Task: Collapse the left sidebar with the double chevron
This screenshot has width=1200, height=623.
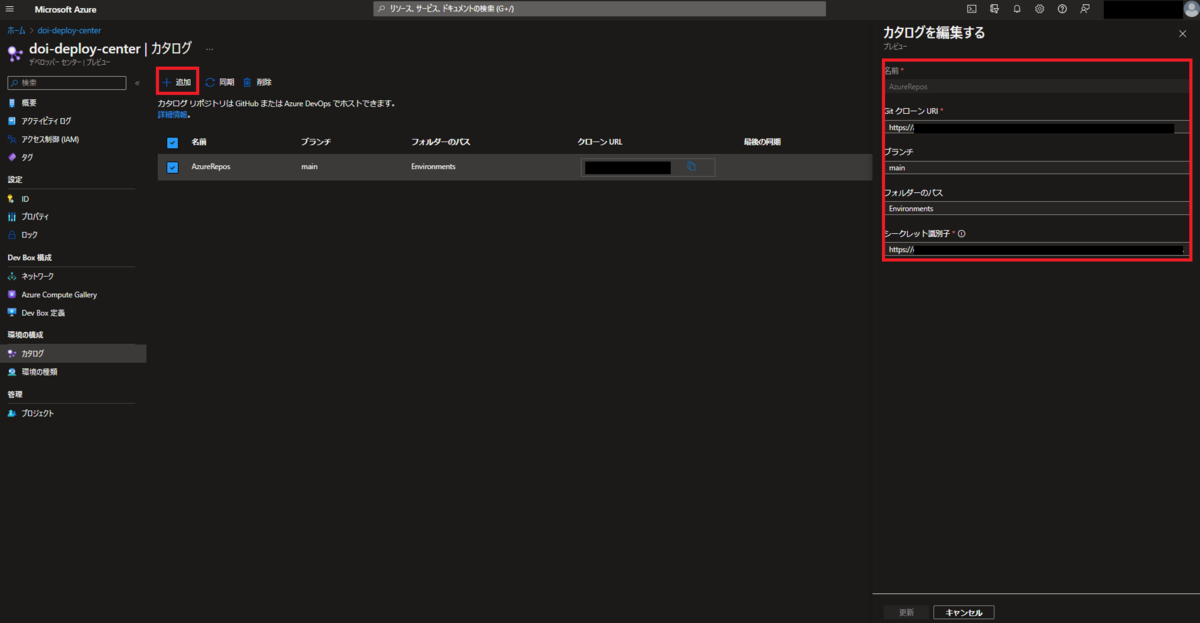Action: [137, 83]
